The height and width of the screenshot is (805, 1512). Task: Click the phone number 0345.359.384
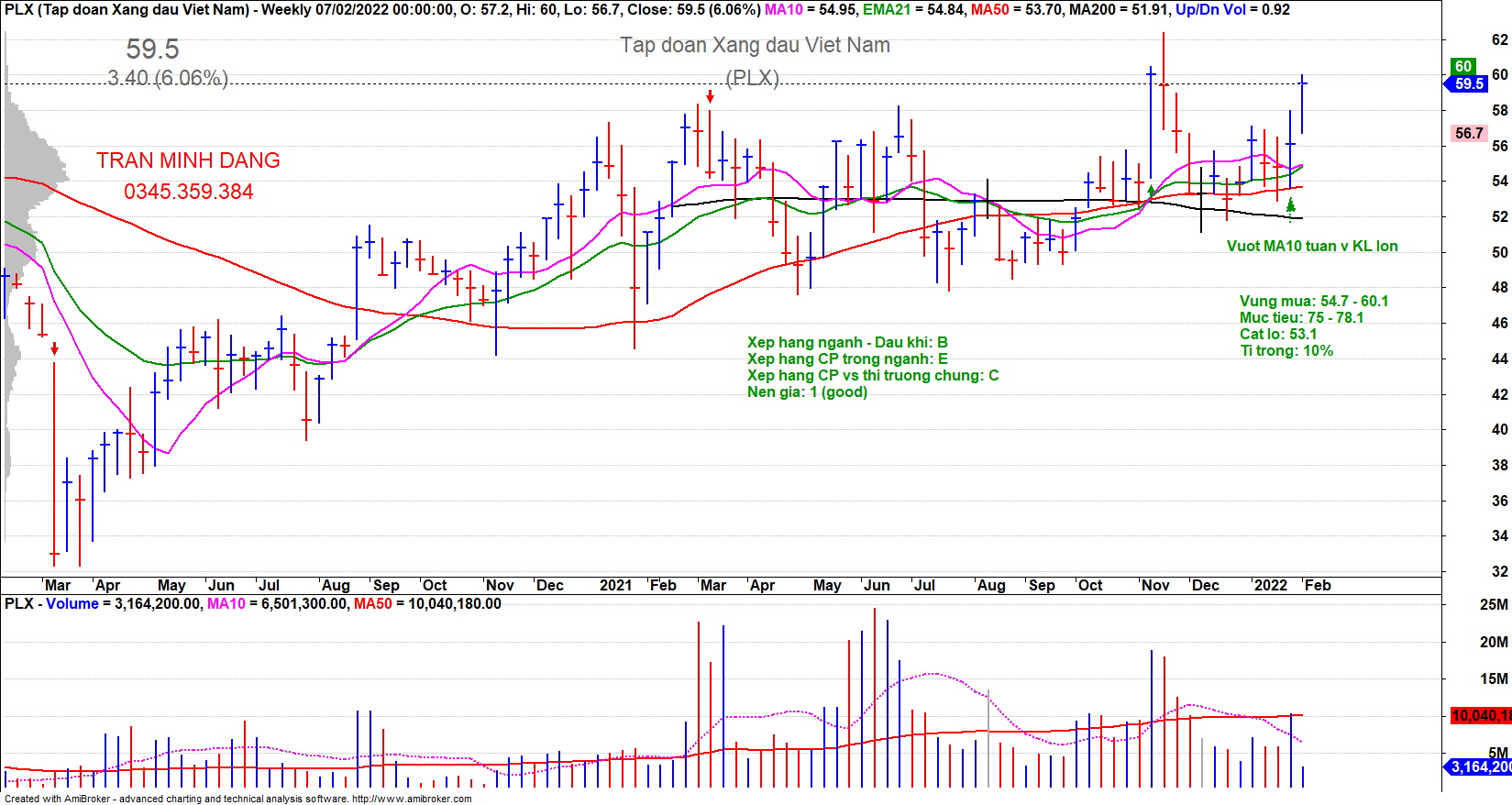tap(189, 192)
